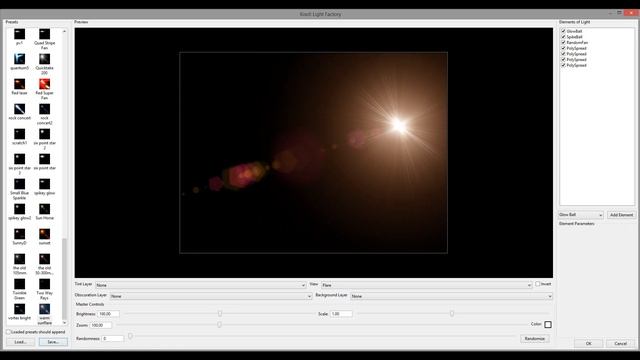Select the Small Blue Sparkle preset

pos(19,184)
